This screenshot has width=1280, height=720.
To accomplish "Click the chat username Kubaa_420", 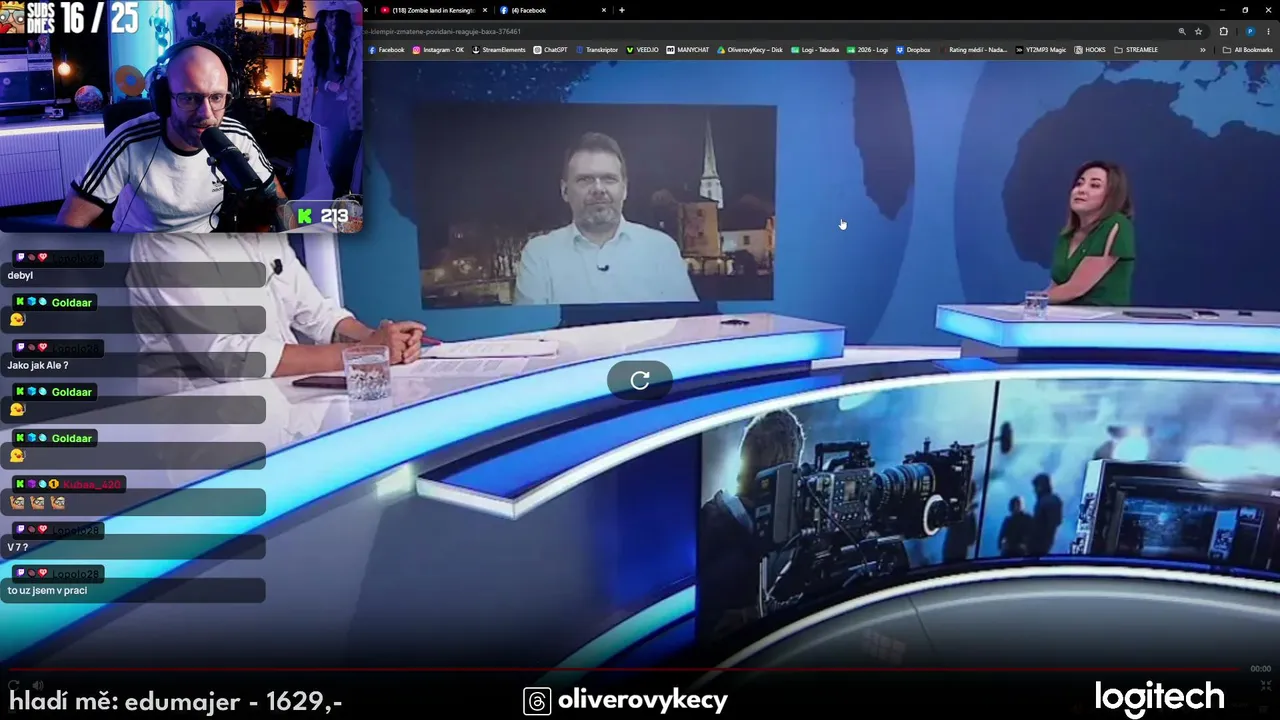I will click(x=92, y=484).
